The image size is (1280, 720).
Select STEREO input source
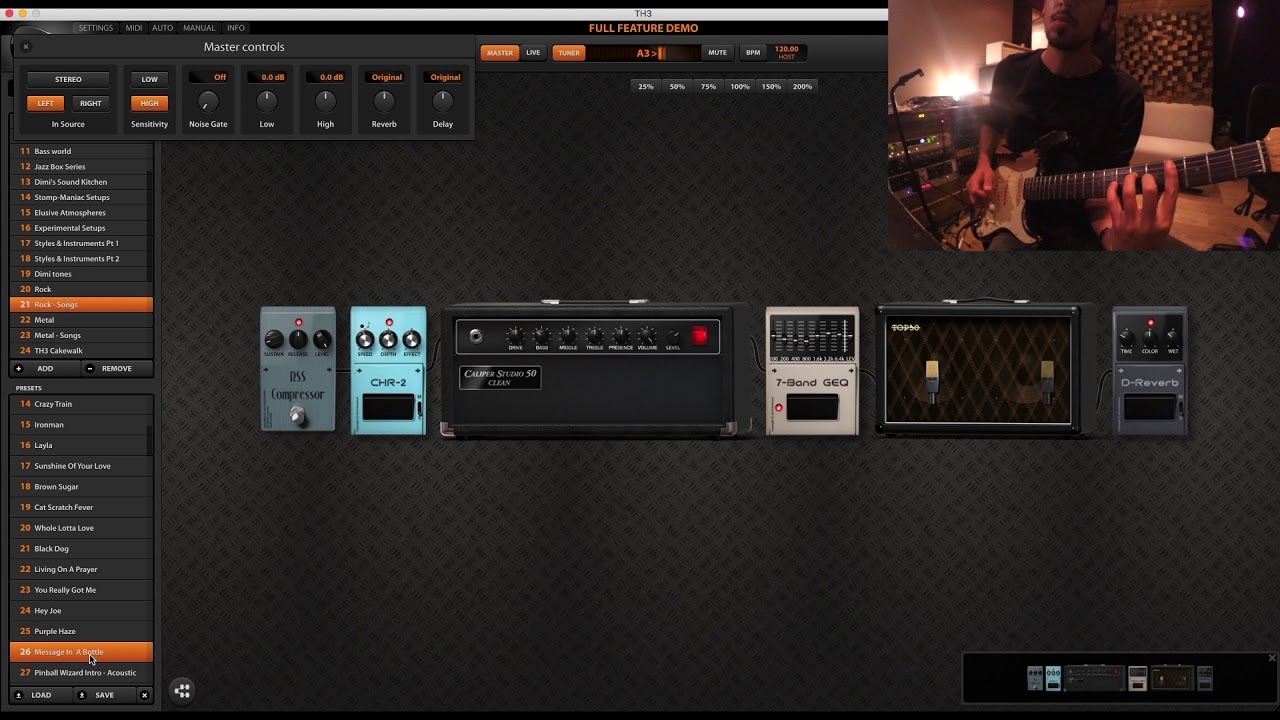[68, 79]
